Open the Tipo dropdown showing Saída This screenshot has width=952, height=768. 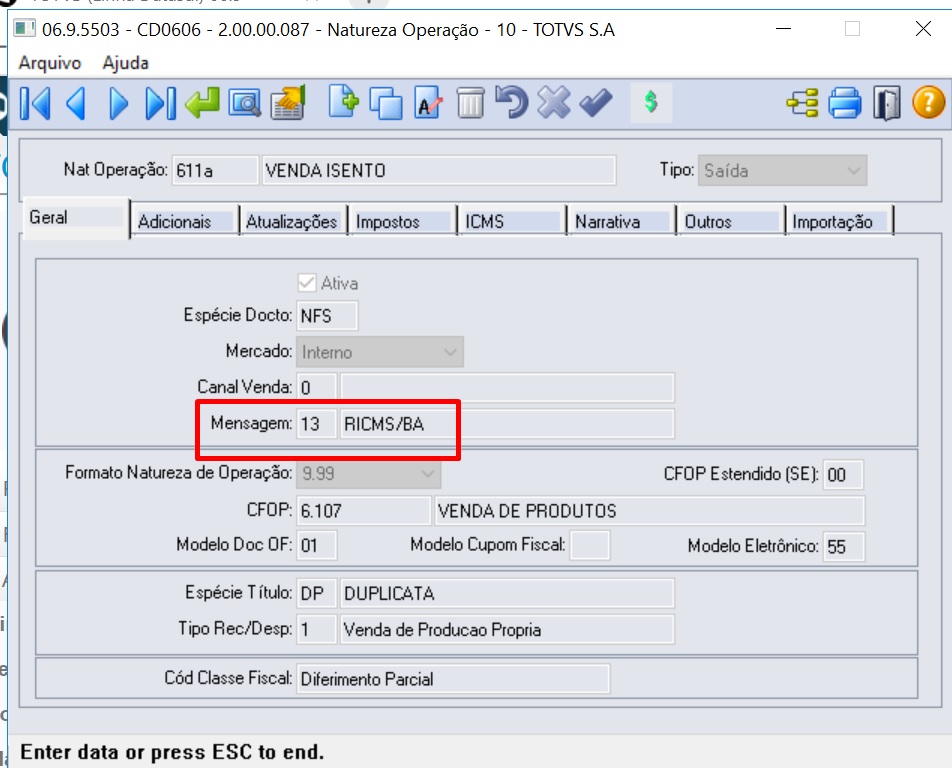pos(782,171)
